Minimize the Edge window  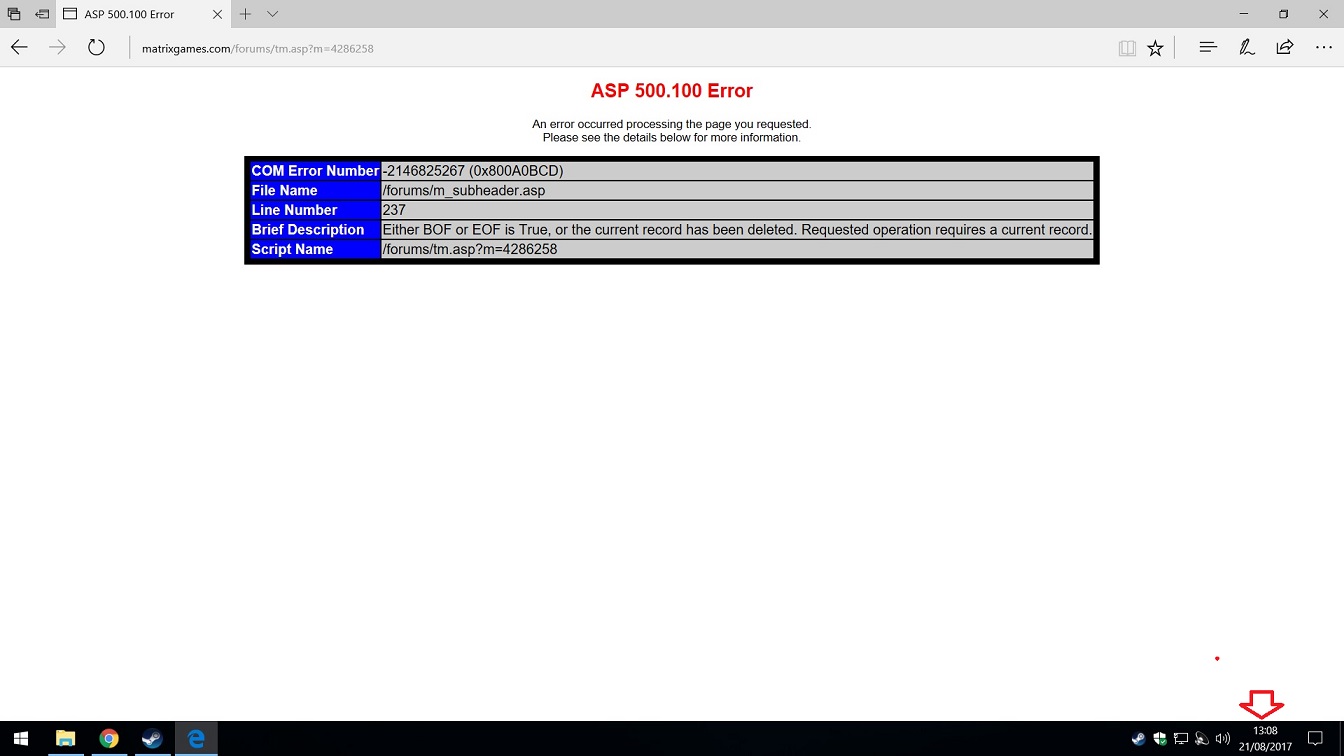(1244, 14)
